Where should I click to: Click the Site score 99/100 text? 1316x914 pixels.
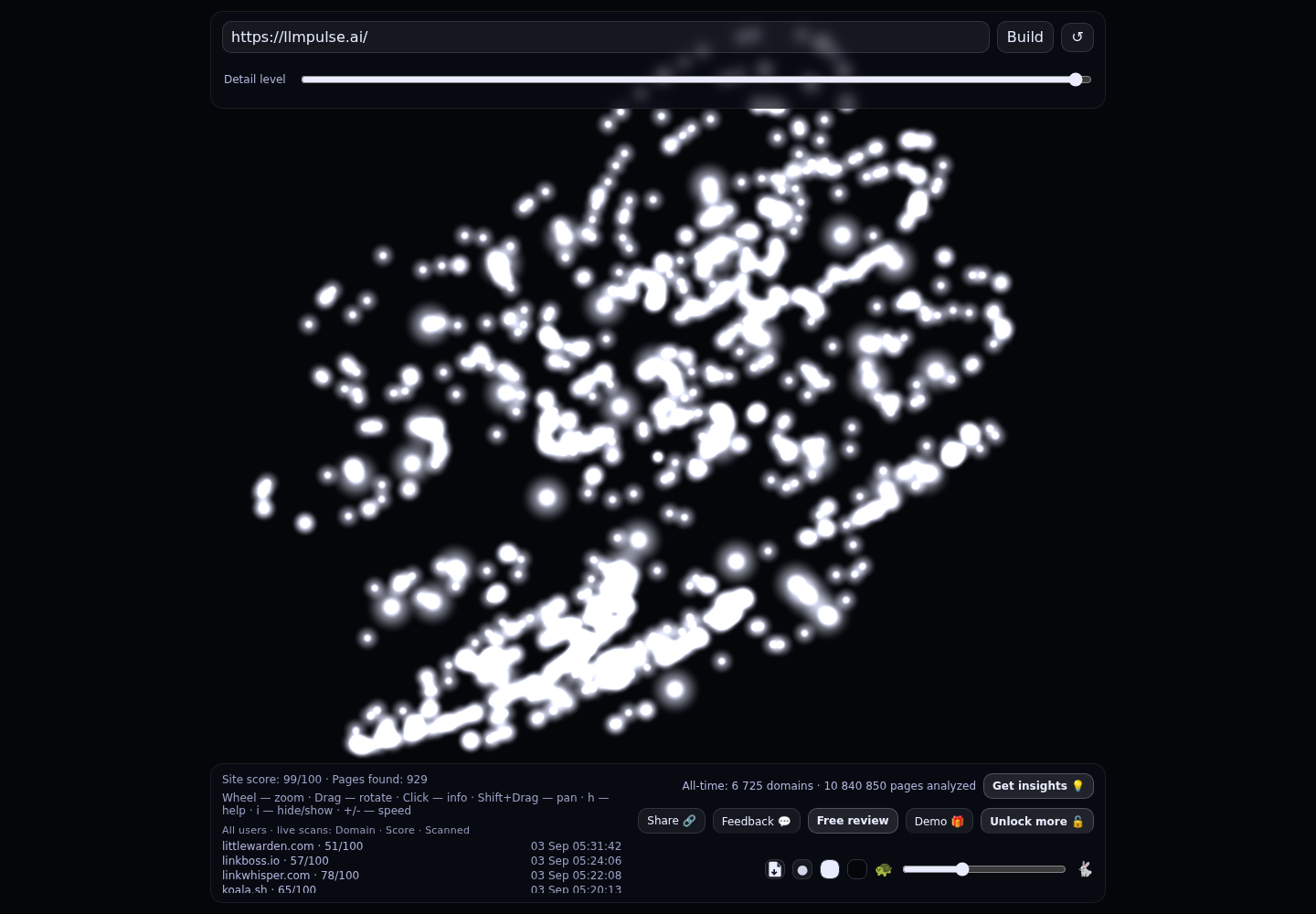pos(271,780)
